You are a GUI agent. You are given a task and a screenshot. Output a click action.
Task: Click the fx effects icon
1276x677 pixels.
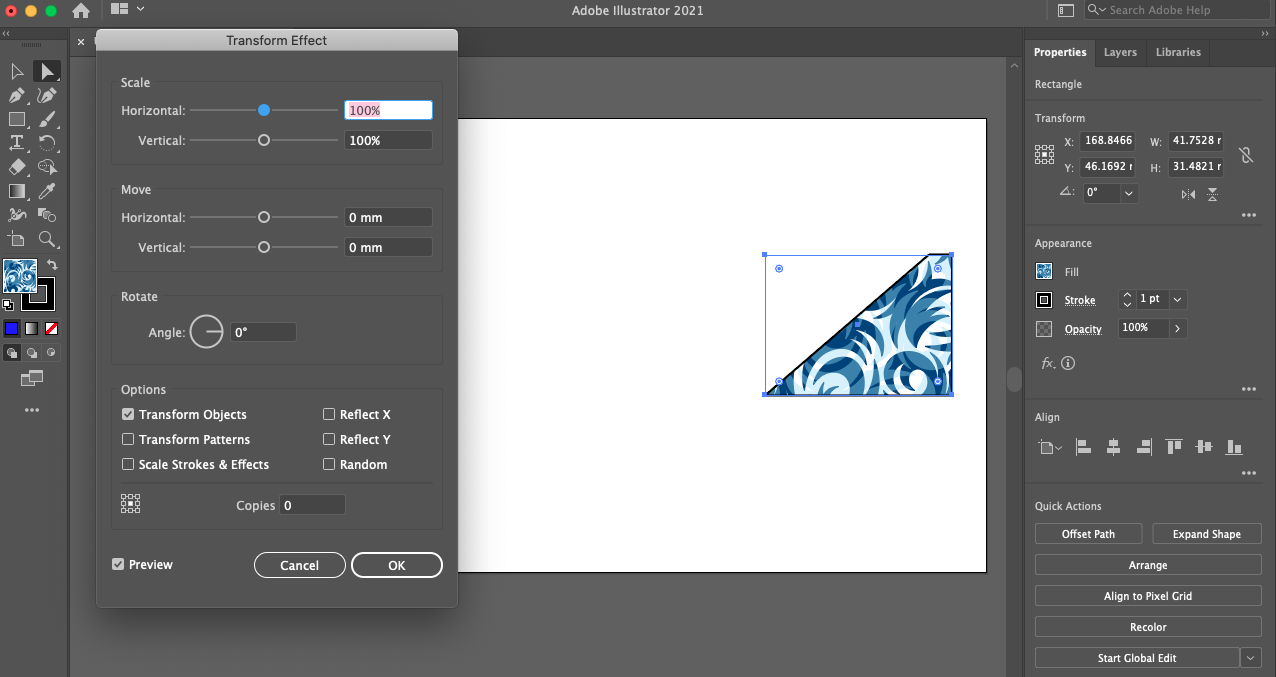coord(1047,363)
